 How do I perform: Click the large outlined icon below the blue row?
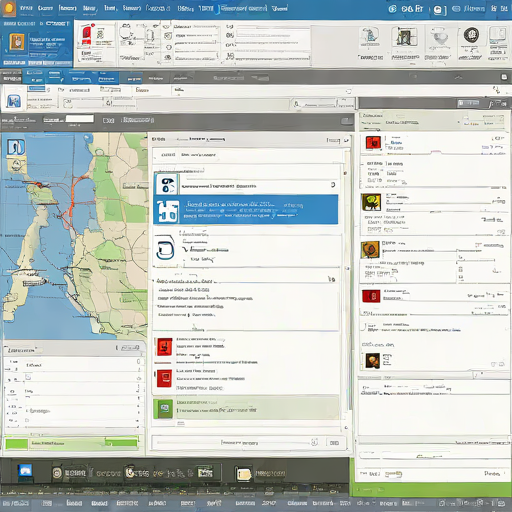(165, 247)
